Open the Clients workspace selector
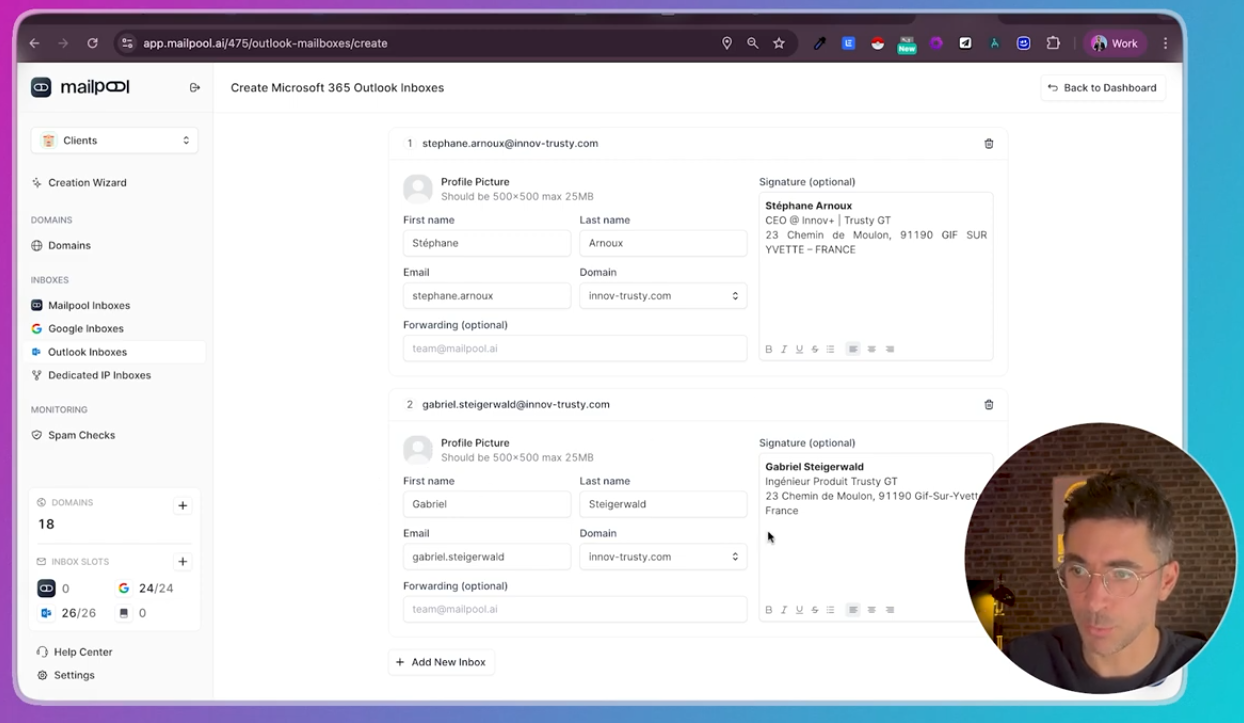Image resolution: width=1244 pixels, height=723 pixels. coord(115,141)
